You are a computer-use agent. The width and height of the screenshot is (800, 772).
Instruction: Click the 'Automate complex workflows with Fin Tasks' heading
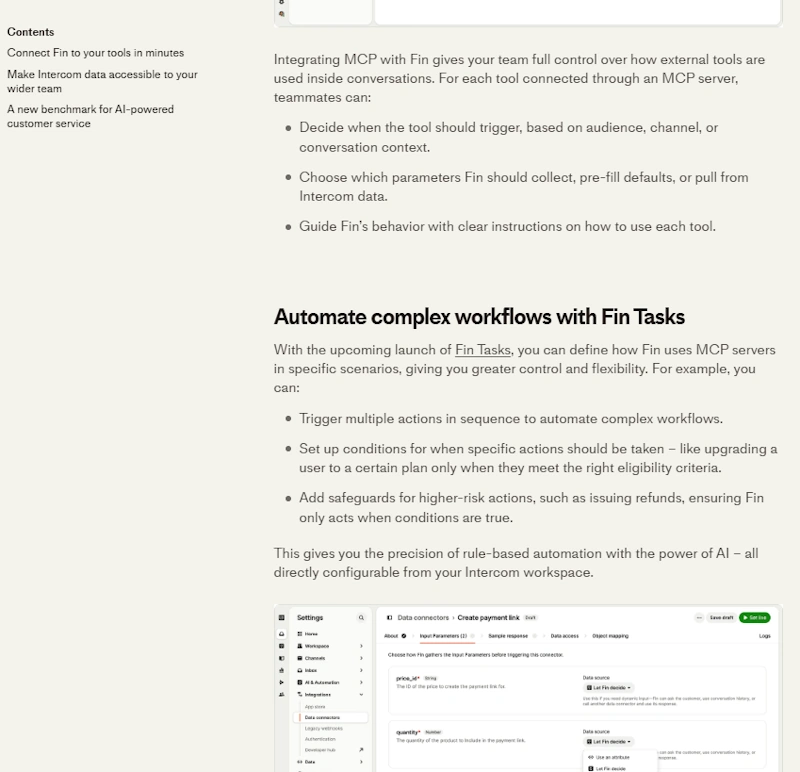tap(479, 317)
